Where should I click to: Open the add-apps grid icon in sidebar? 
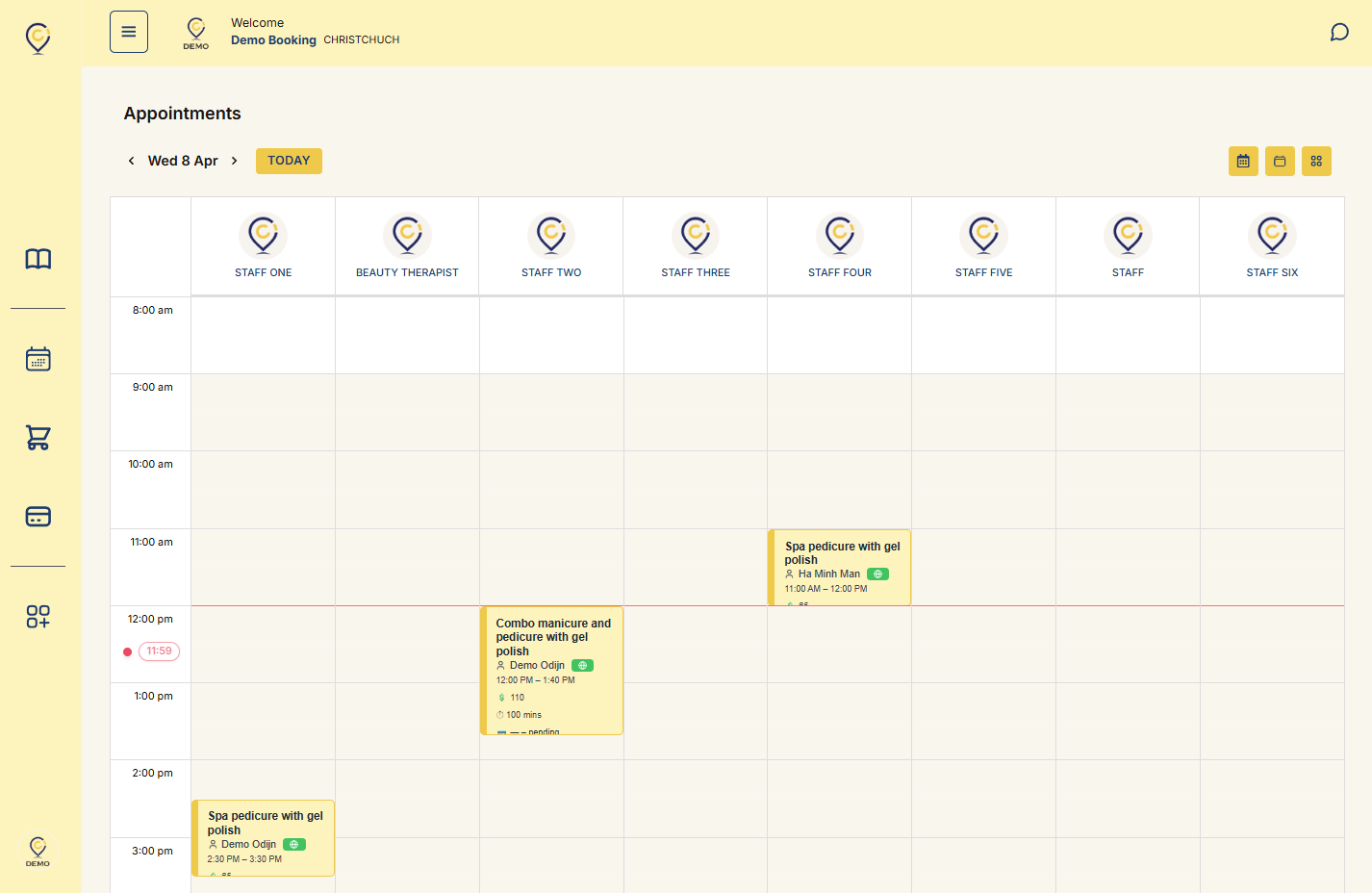click(x=38, y=617)
